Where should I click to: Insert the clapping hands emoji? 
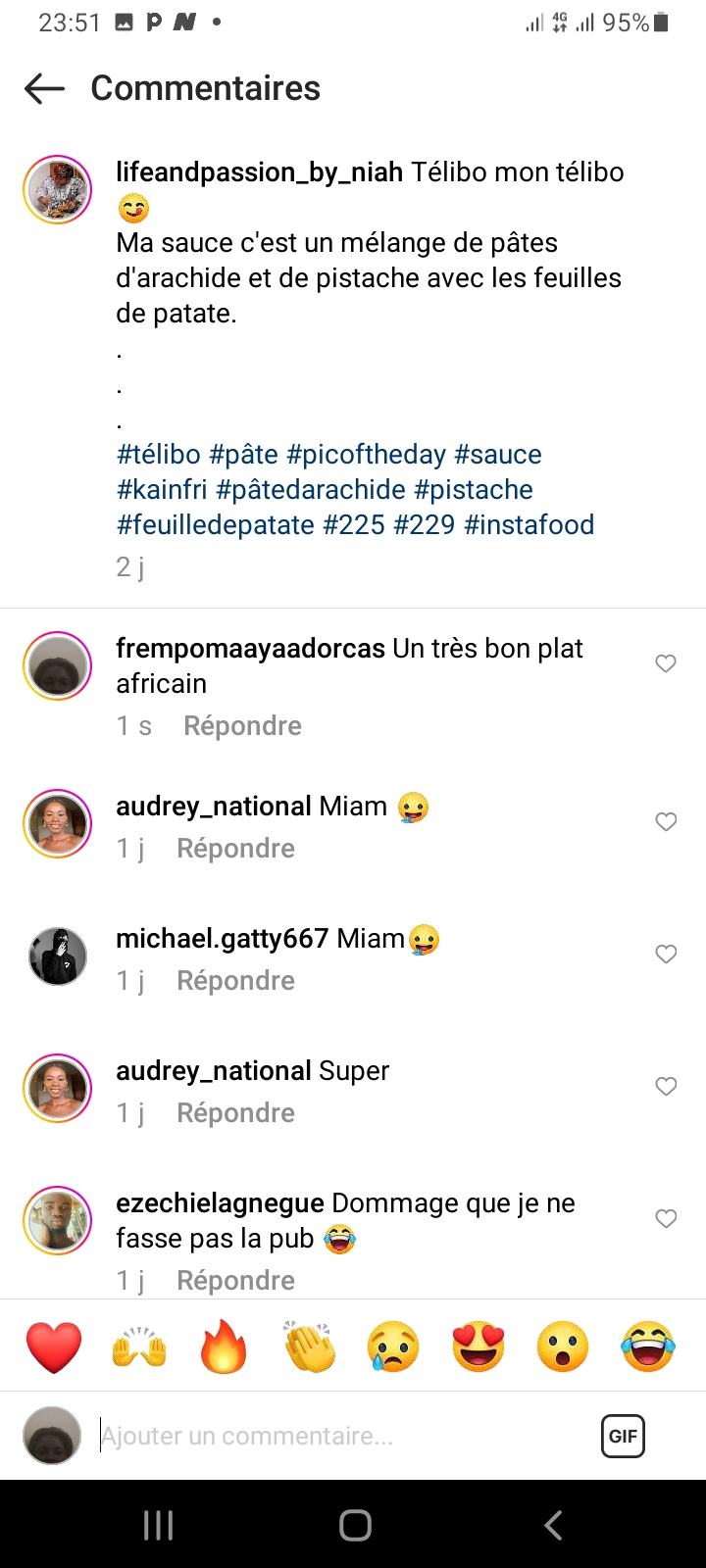point(309,1347)
